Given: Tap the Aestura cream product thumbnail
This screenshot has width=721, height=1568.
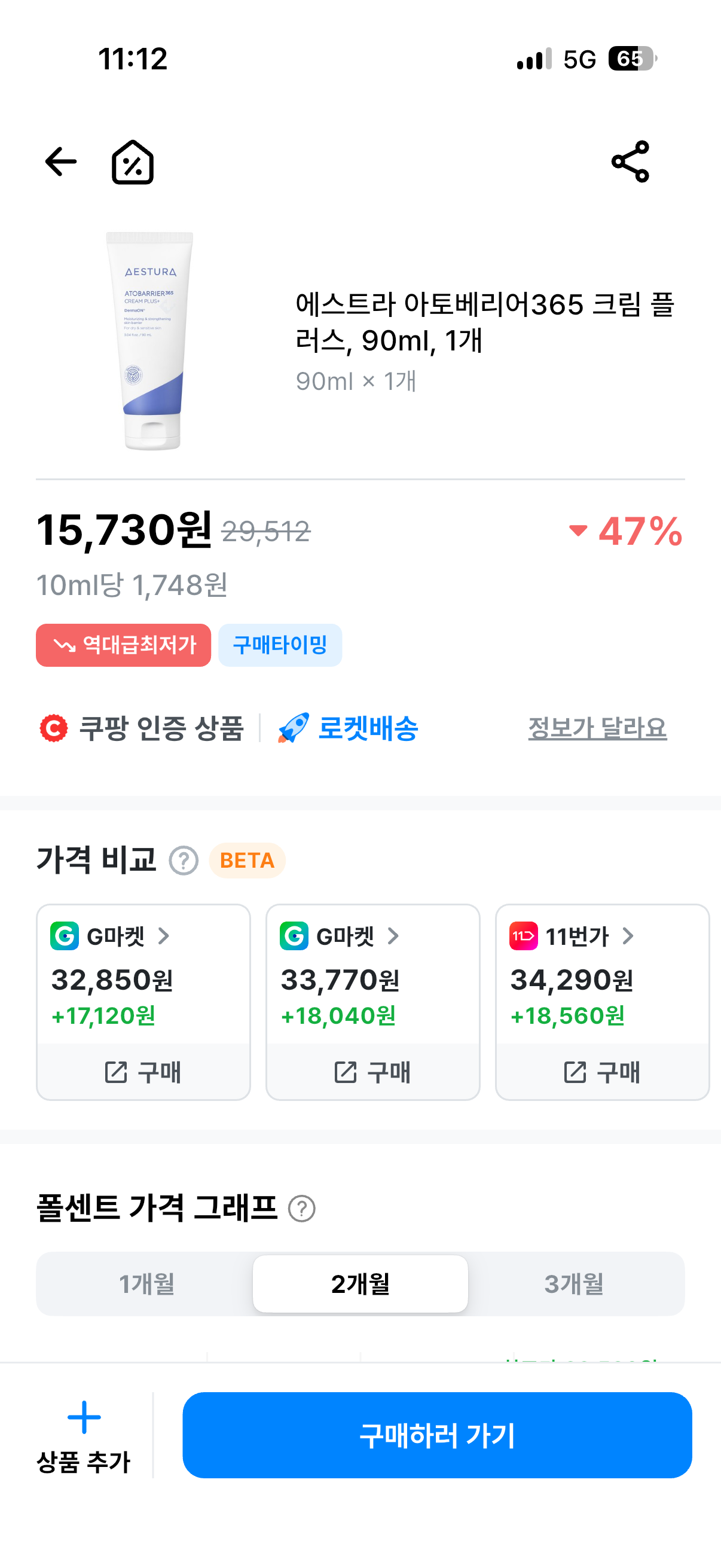Looking at the screenshot, I should pos(150,341).
